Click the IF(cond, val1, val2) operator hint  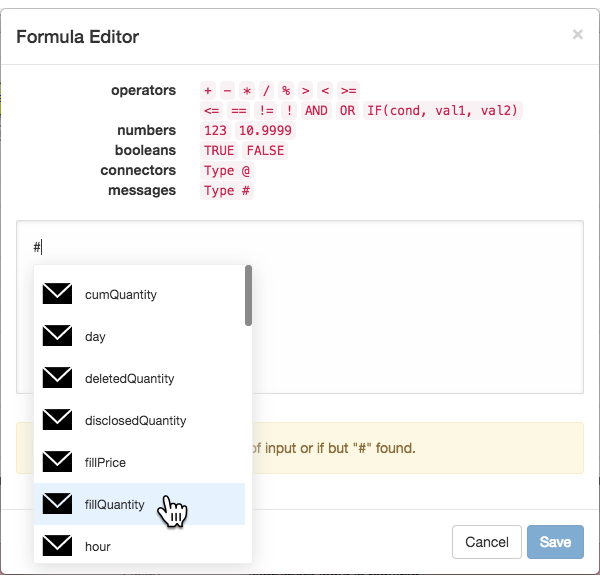pyautogui.click(x=442, y=111)
